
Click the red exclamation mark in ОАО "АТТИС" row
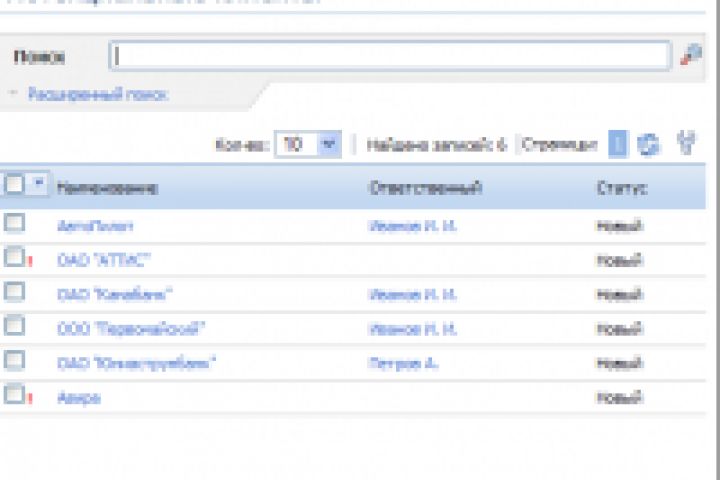tap(30, 261)
